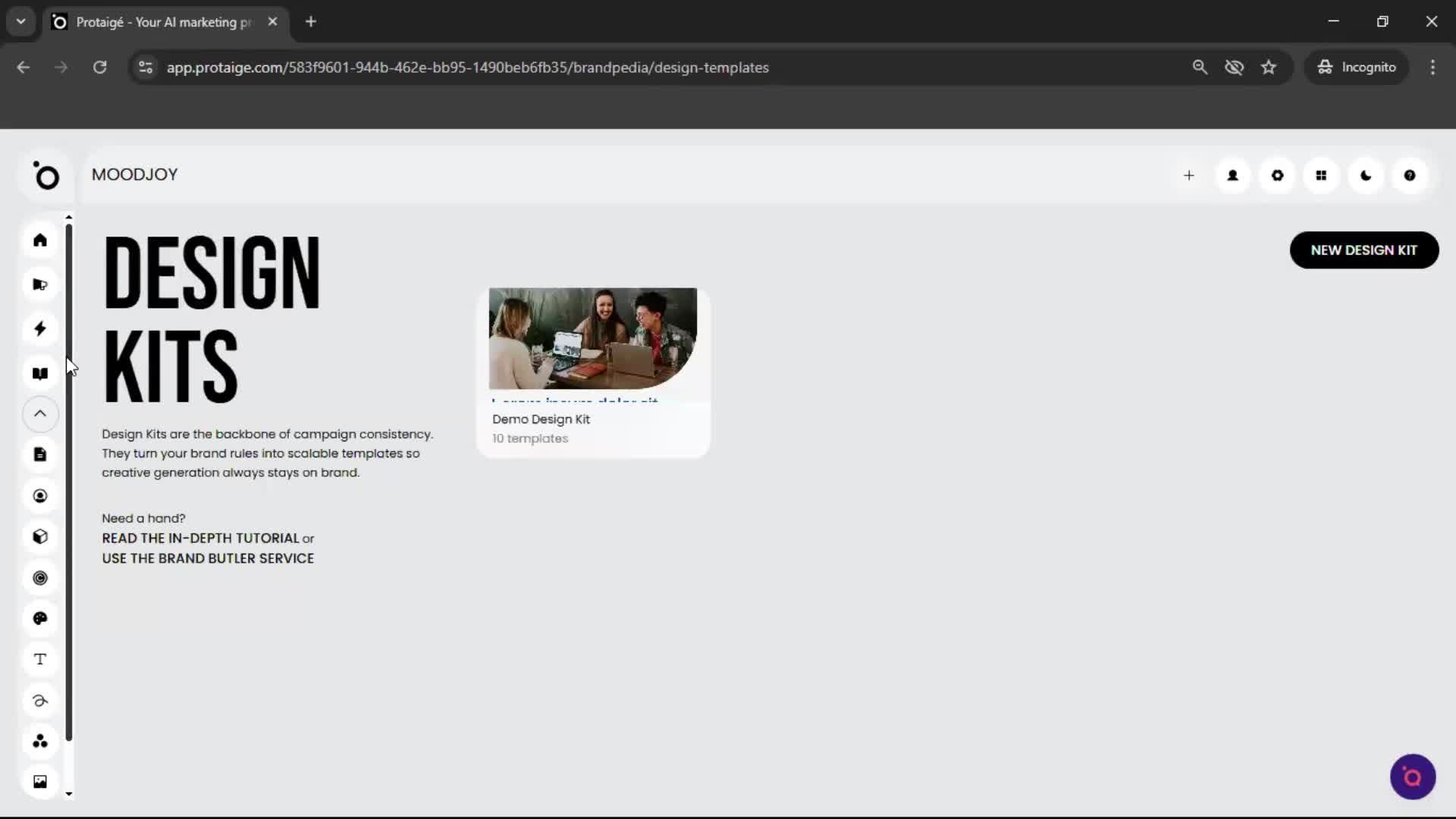This screenshot has height=819, width=1456.
Task: Click the NEW DESIGN KIT button
Action: 1364,249
